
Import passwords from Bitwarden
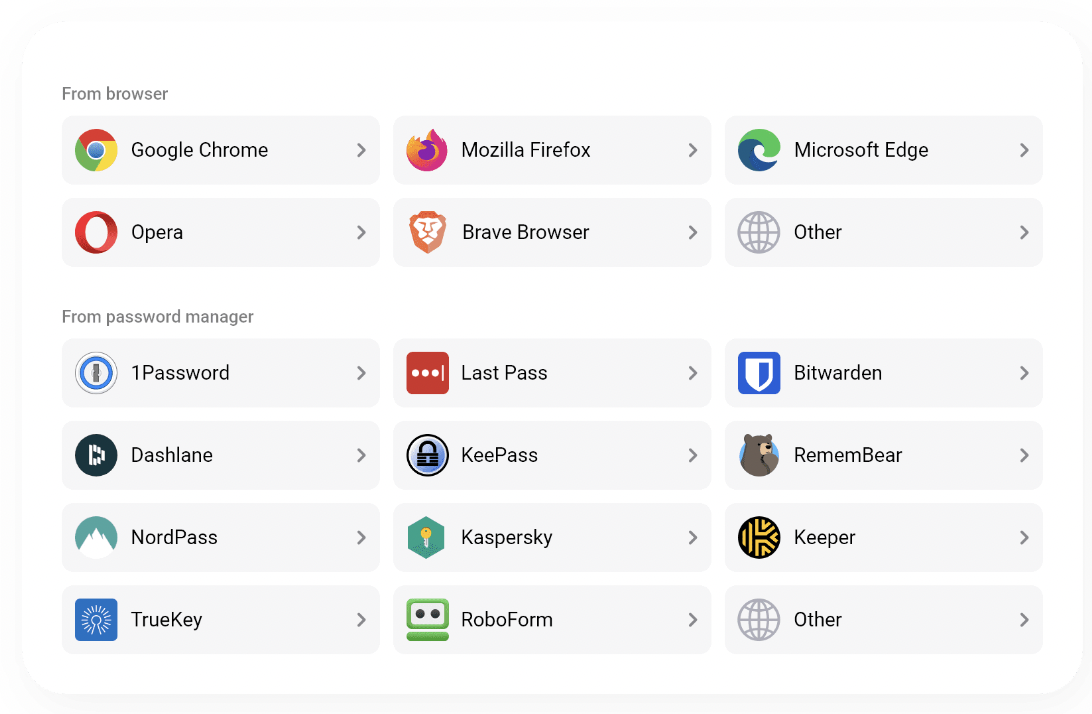(1023, 373)
